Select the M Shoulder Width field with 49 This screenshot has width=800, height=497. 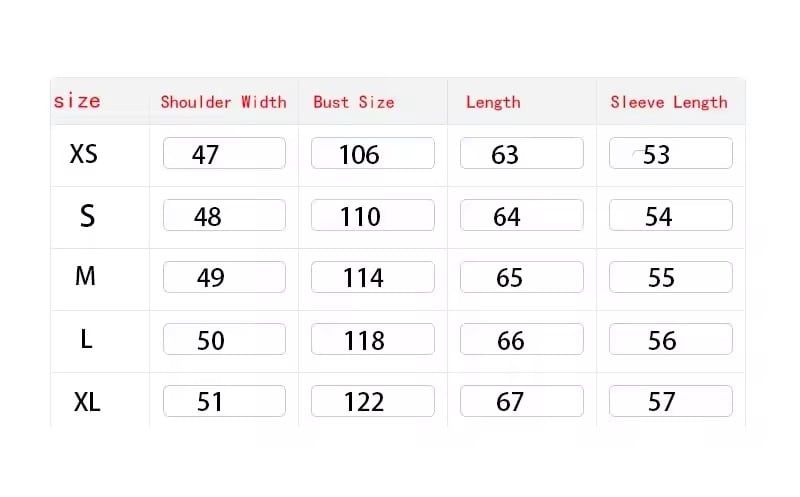(224, 278)
